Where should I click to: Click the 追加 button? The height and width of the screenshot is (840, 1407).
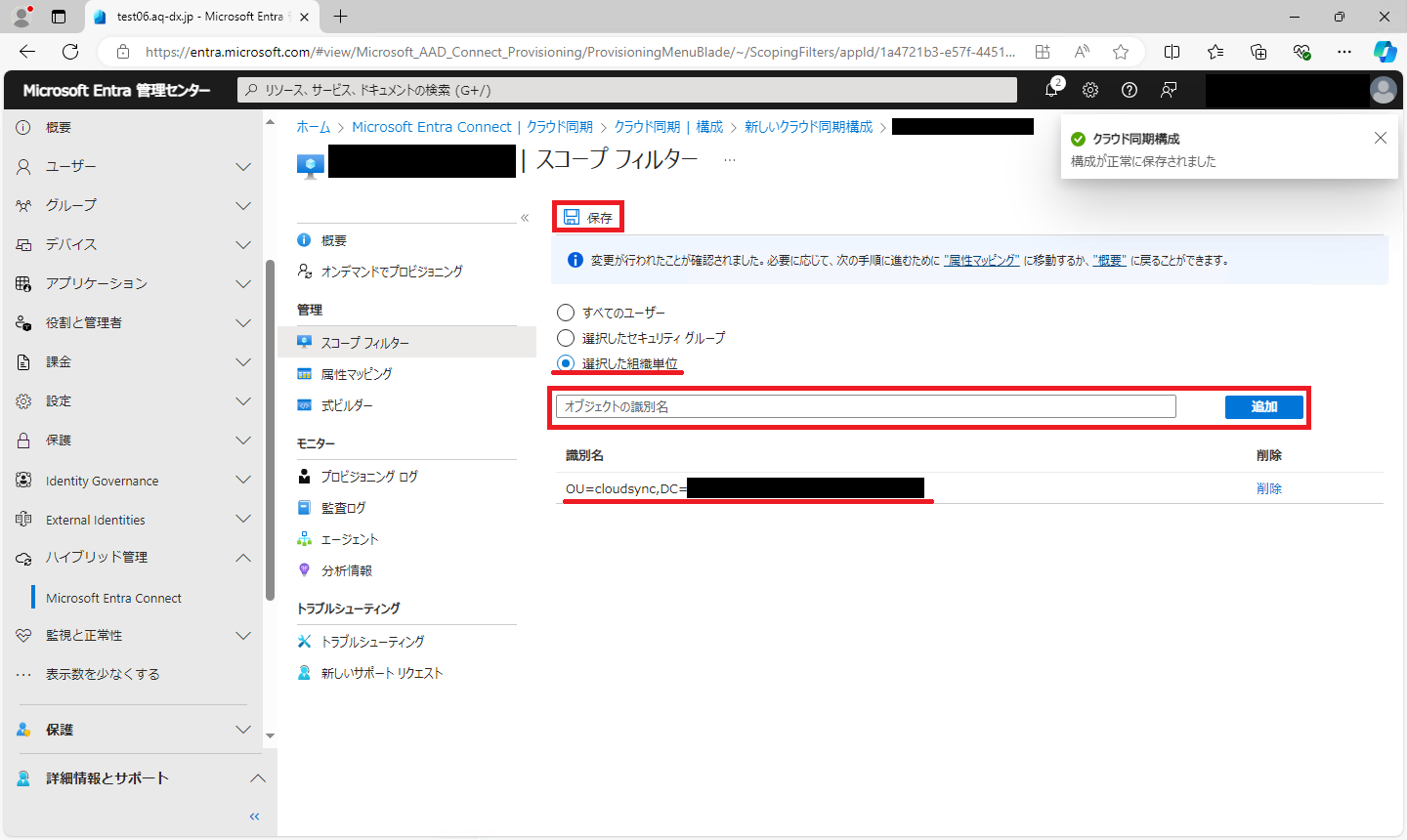tap(1264, 406)
